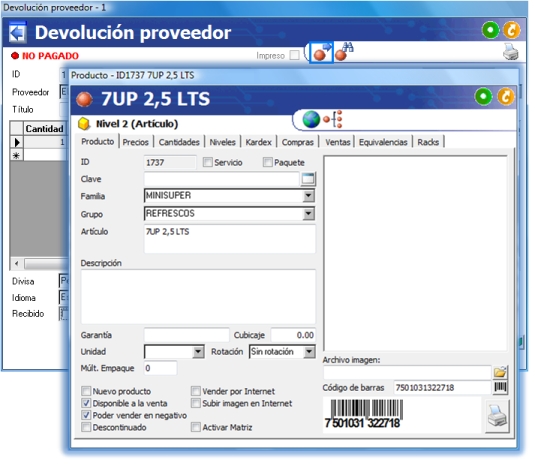Browse image file with the folder icon
Viewport: 535px width, 466px height.
pyautogui.click(x=500, y=373)
